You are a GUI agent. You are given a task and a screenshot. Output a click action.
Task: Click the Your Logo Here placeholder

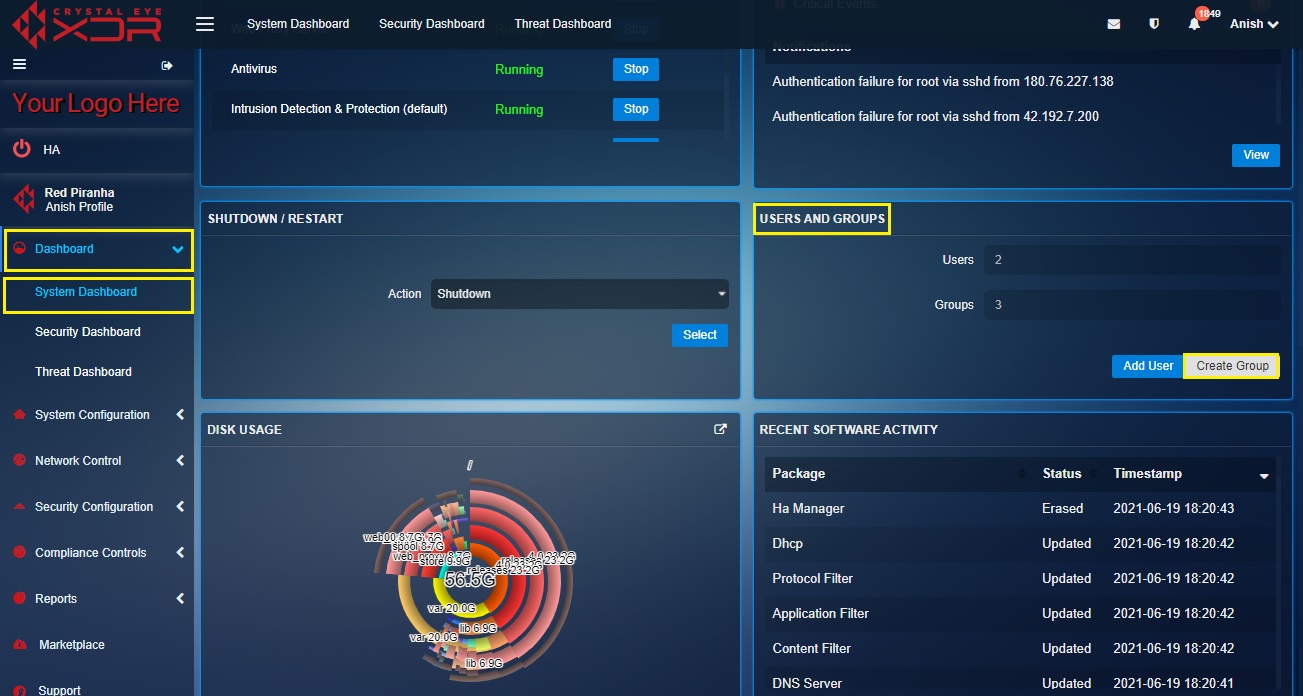[96, 104]
